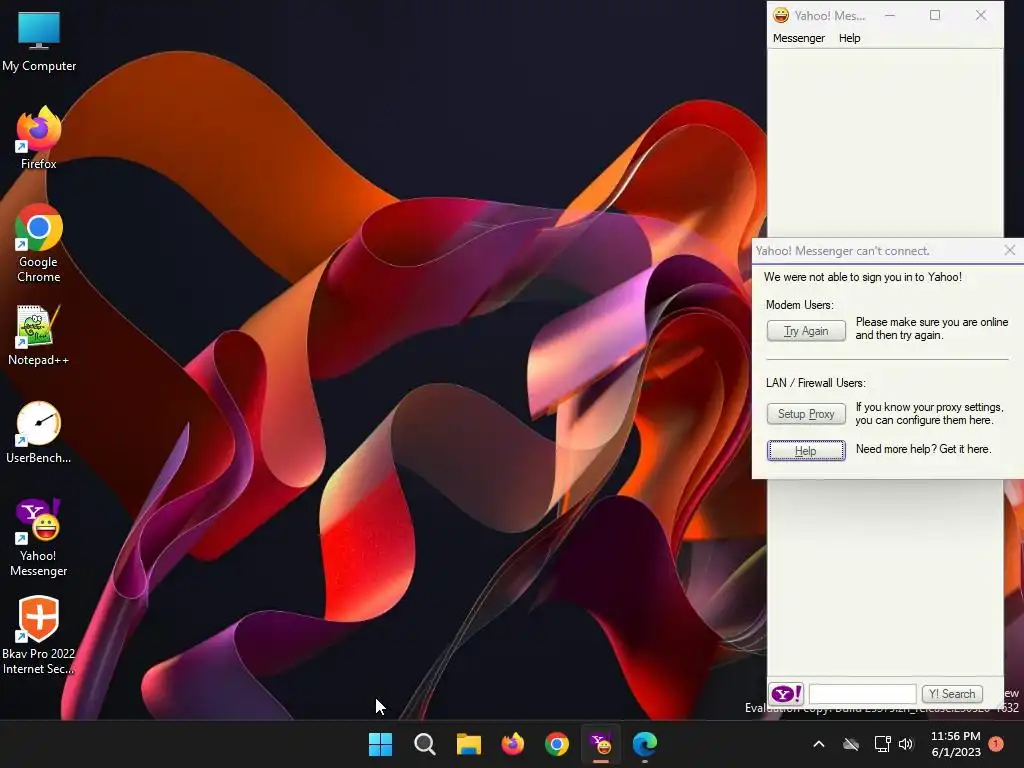Launch Chrome from the taskbar
Image resolution: width=1024 pixels, height=768 pixels.
point(556,744)
